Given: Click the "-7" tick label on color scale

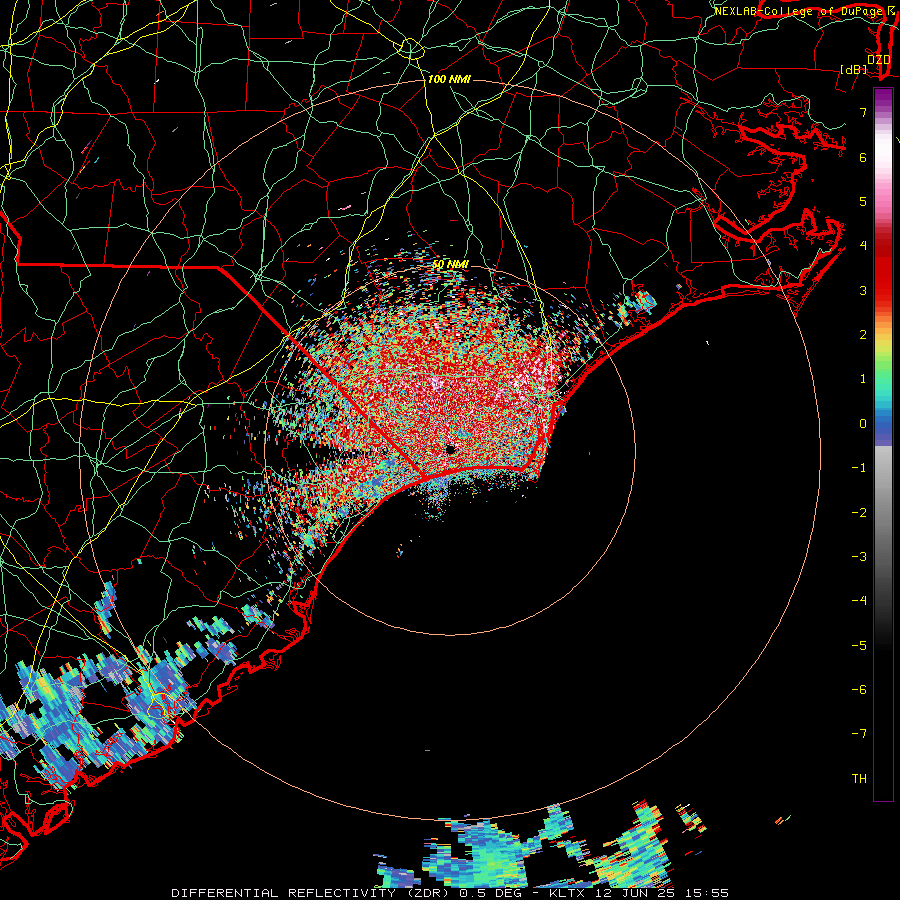Looking at the screenshot, I should pos(859,734).
